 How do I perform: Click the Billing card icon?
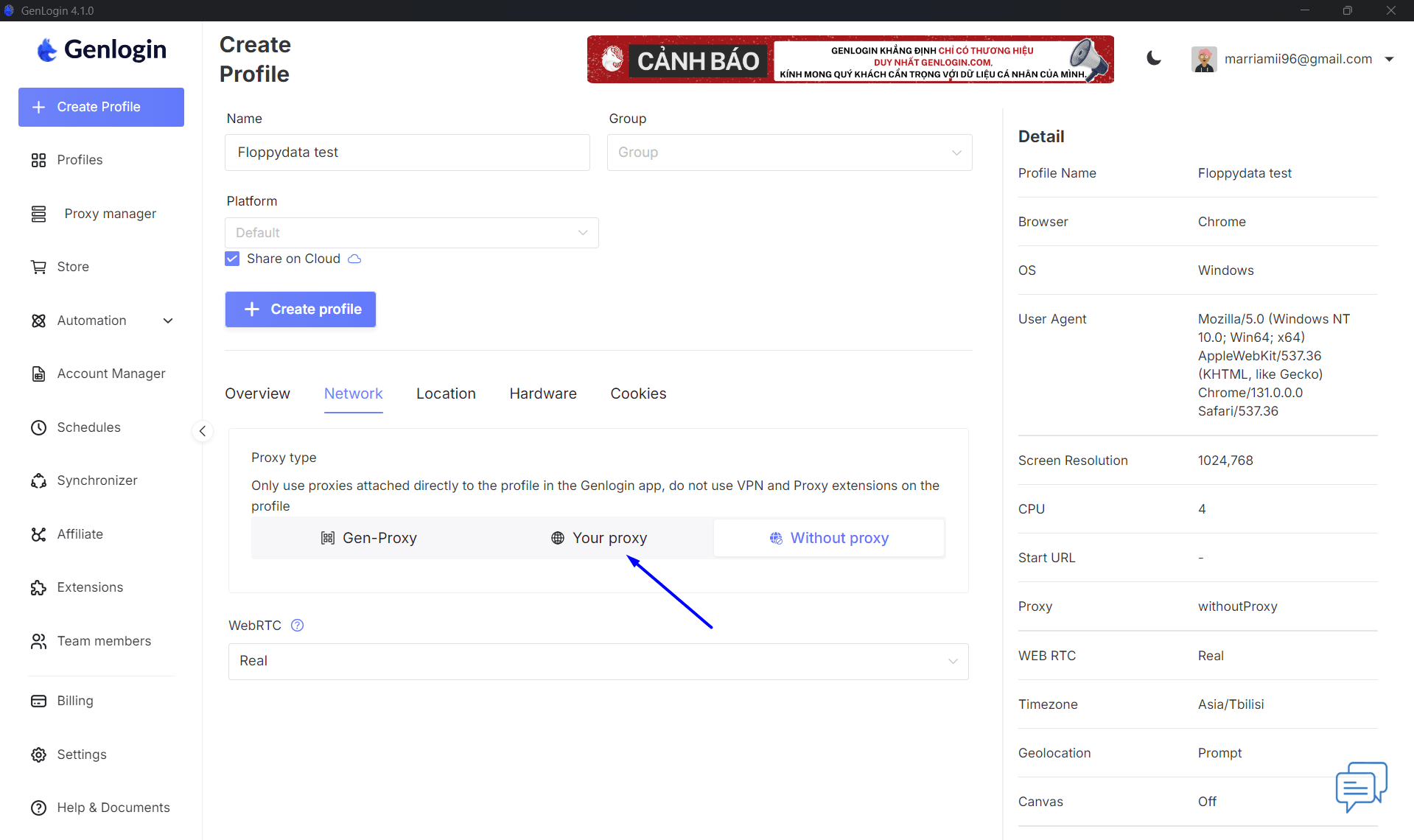point(38,701)
